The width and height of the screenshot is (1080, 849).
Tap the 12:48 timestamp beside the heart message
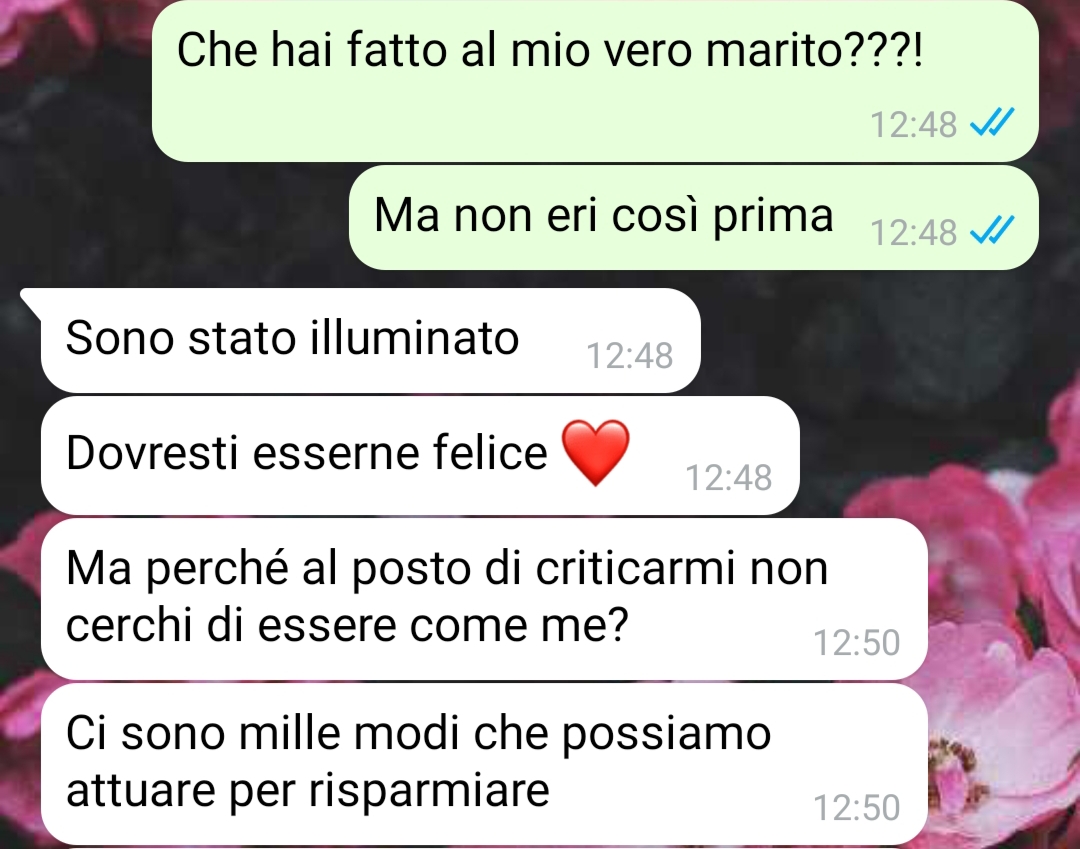tap(729, 477)
